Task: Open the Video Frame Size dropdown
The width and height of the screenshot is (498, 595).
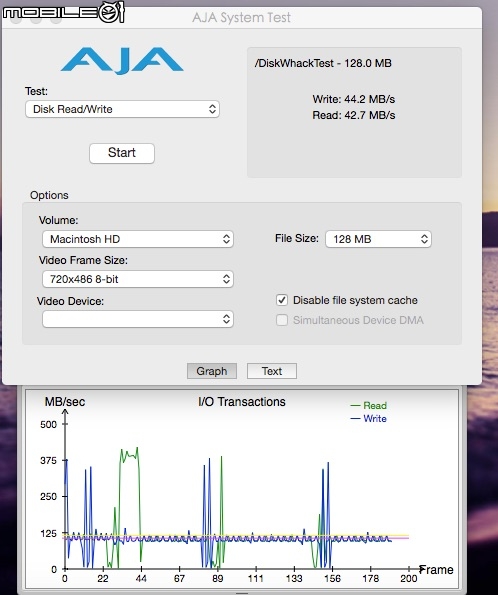Action: click(x=138, y=279)
